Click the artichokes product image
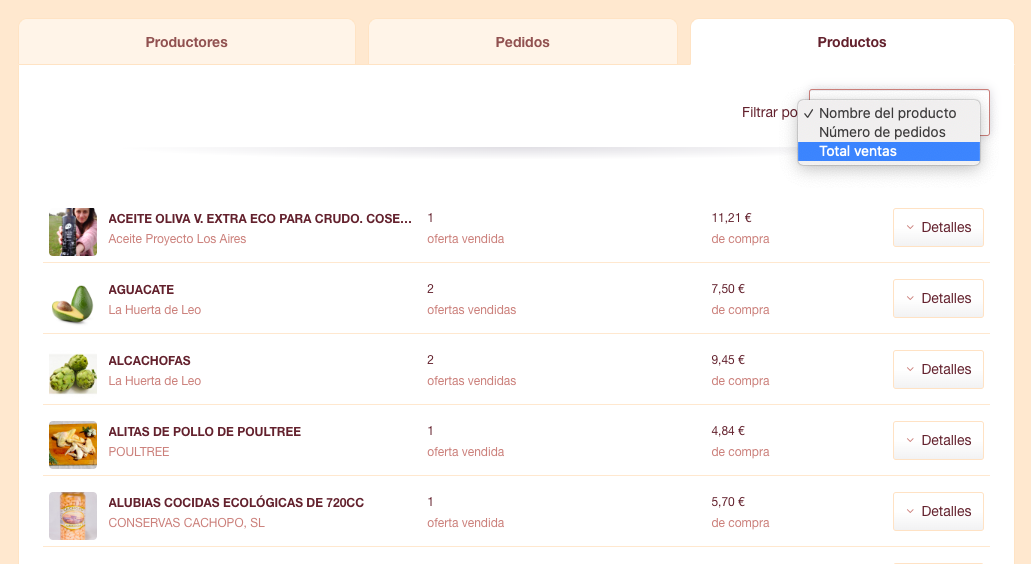 (73, 374)
